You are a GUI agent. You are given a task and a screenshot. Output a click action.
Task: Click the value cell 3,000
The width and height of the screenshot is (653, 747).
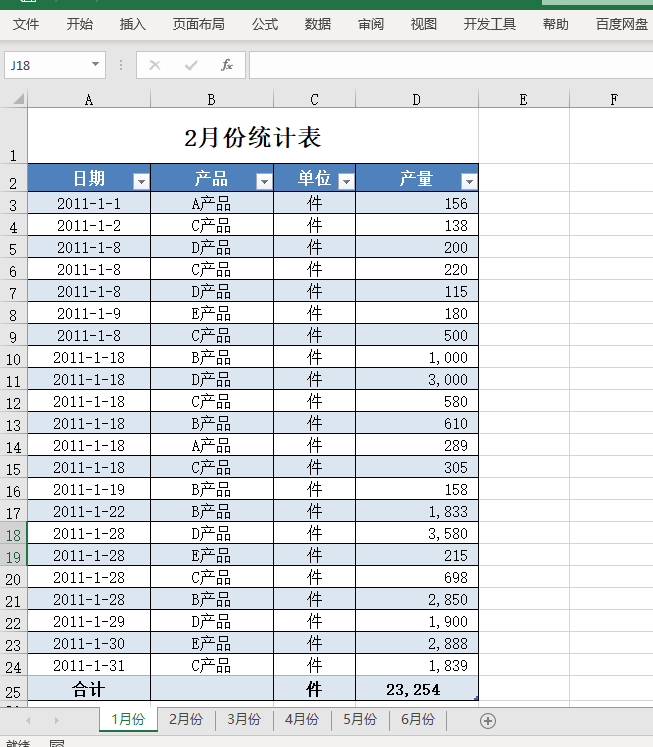pyautogui.click(x=417, y=379)
